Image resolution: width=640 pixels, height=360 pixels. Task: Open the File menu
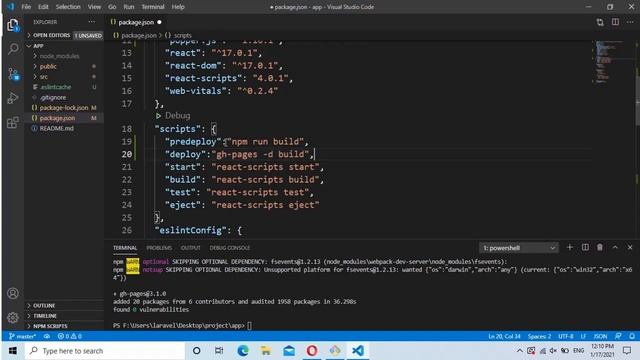tap(26, 7)
